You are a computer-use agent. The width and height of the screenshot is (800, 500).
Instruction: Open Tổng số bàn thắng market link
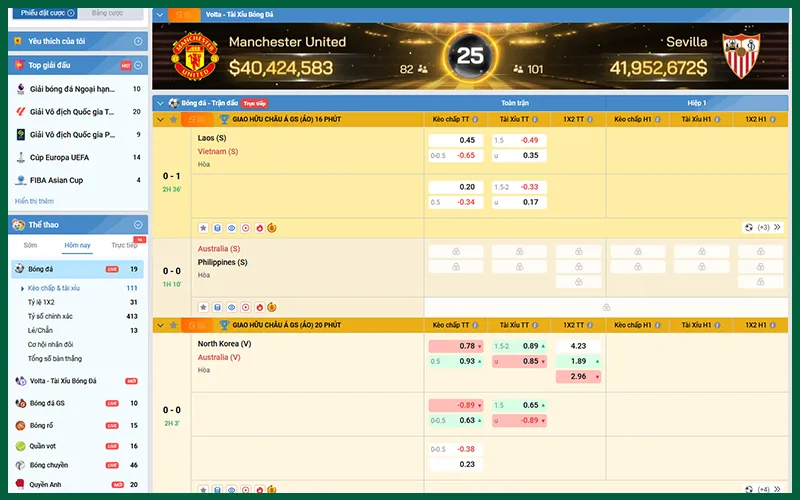(x=55, y=359)
